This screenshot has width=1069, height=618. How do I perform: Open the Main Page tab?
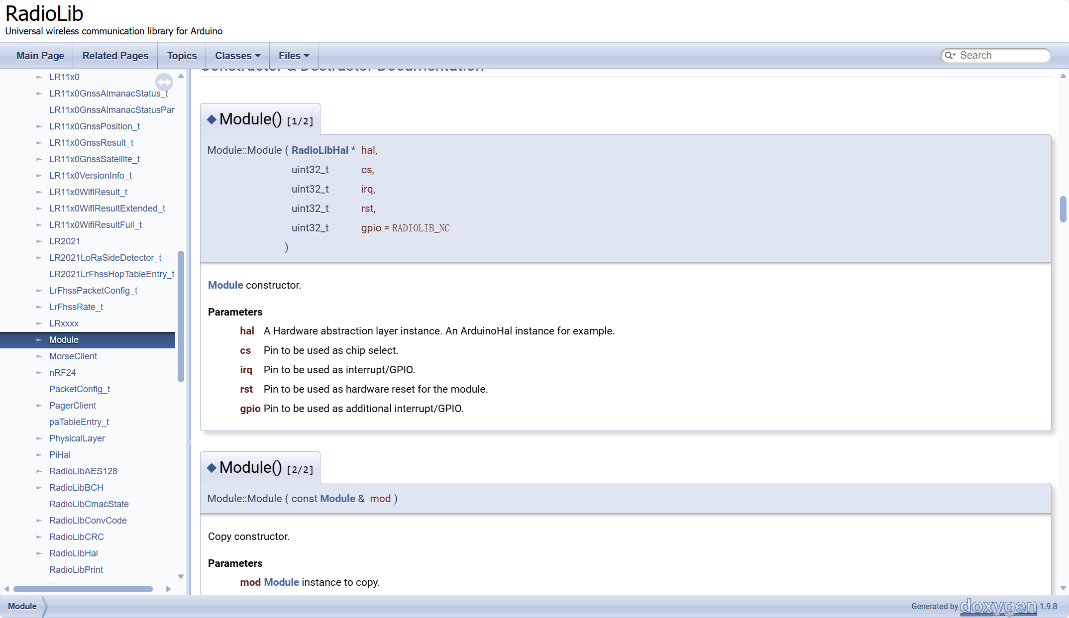40,55
